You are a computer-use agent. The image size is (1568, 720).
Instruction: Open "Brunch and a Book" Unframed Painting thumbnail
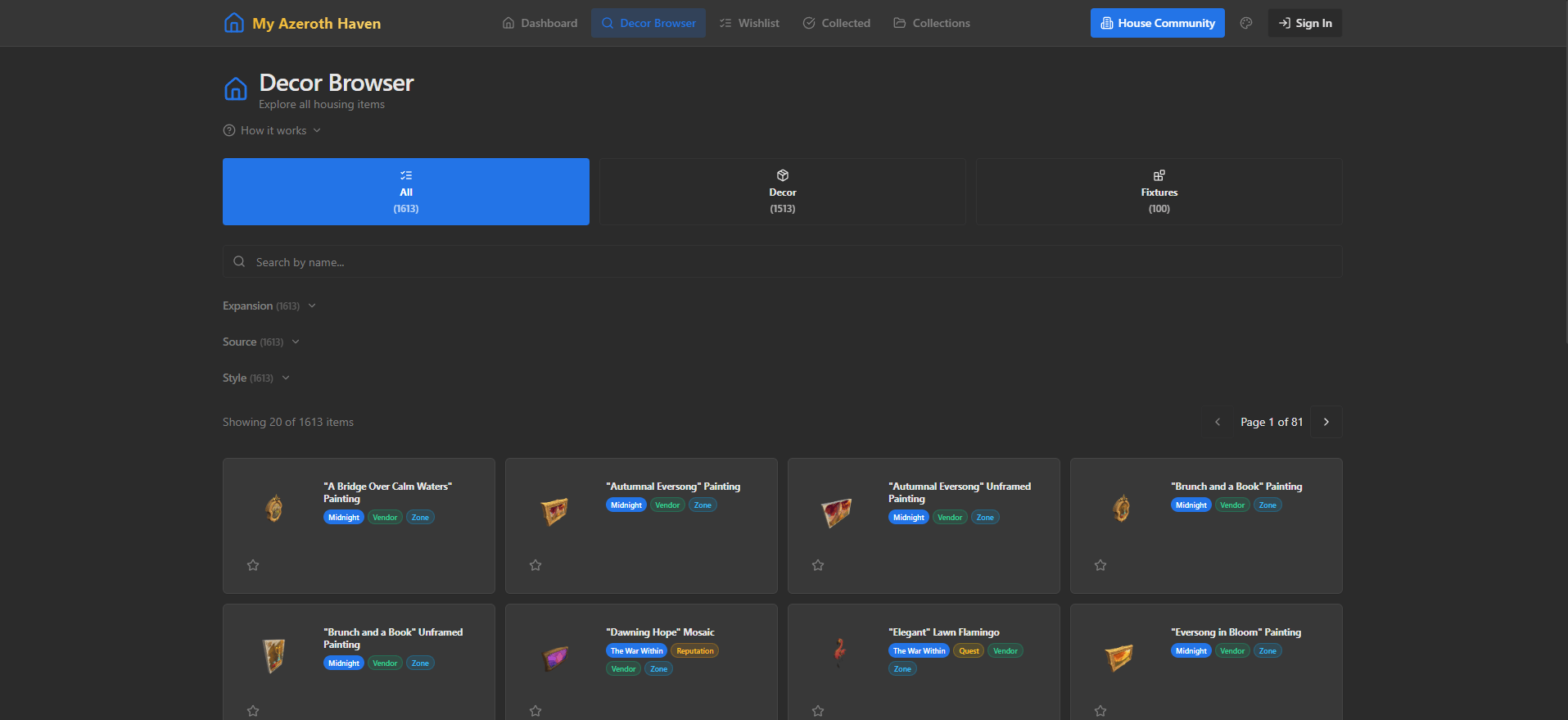(x=274, y=655)
